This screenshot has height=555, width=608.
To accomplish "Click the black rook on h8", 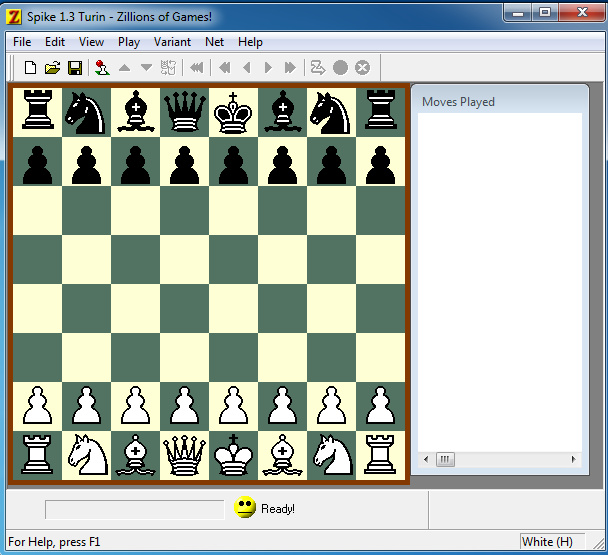I will click(380, 112).
